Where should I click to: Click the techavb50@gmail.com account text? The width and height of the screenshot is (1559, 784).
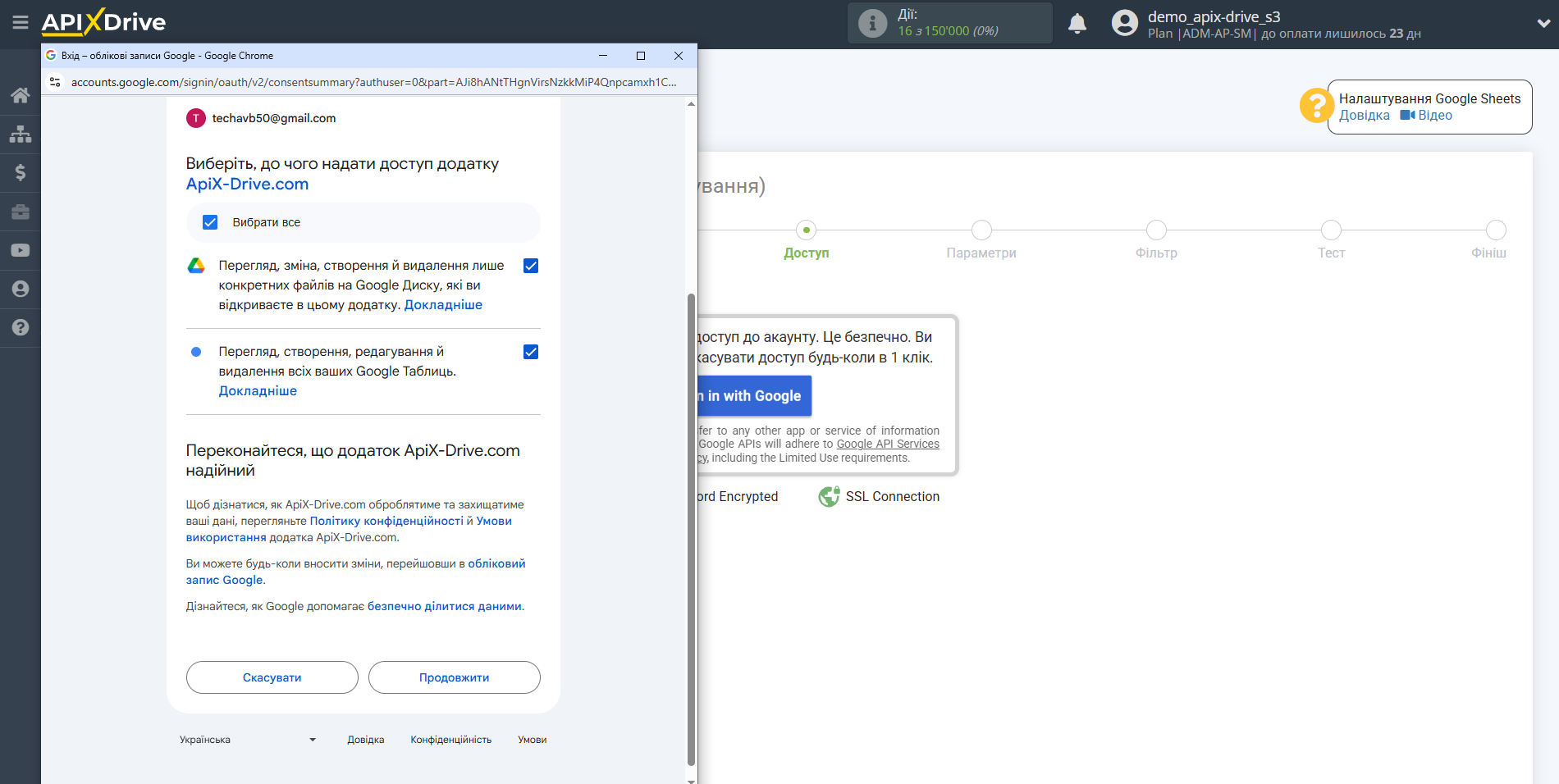tap(274, 118)
